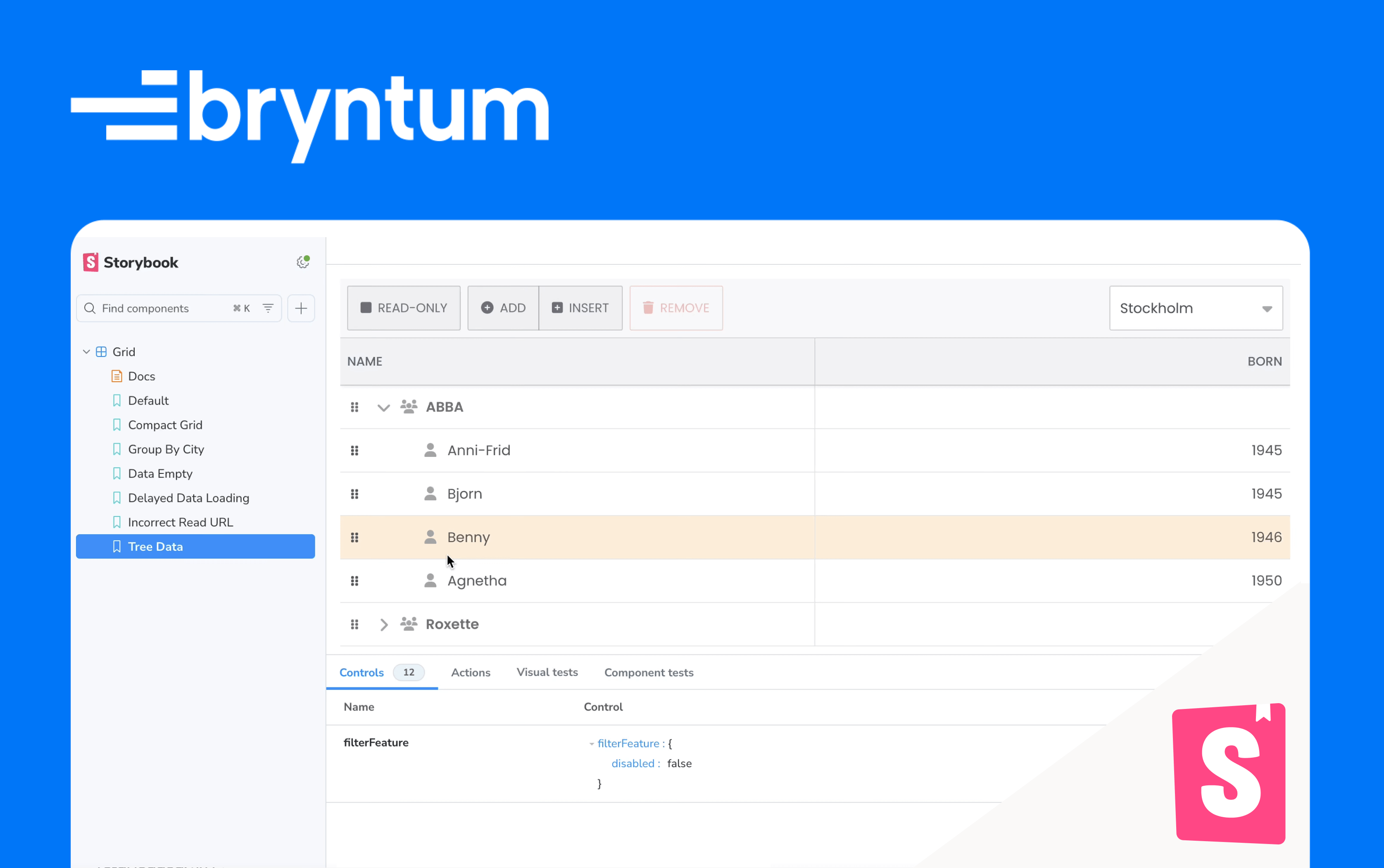
Task: Click the person icon beside Bjorn
Action: click(x=430, y=493)
